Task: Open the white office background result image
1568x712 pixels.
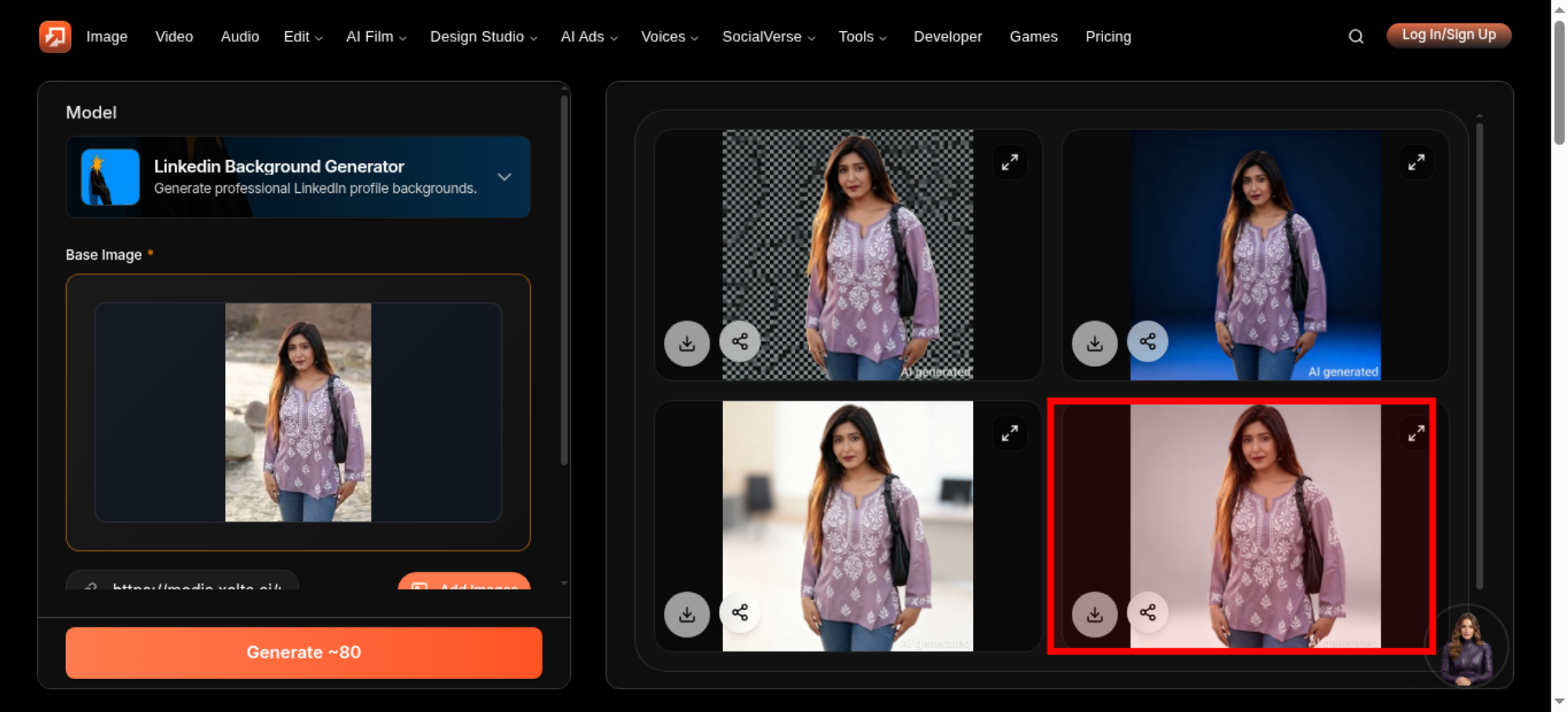Action: pos(848,526)
